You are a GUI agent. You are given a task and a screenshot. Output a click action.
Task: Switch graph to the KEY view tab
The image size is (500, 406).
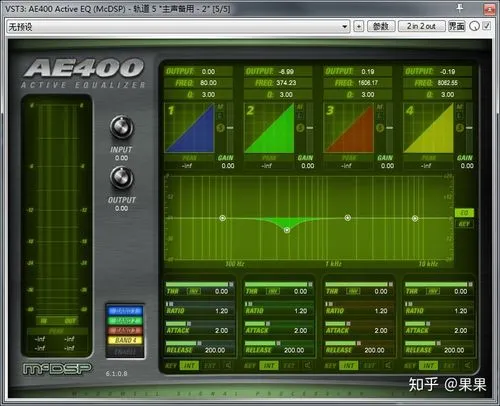pyautogui.click(x=464, y=224)
